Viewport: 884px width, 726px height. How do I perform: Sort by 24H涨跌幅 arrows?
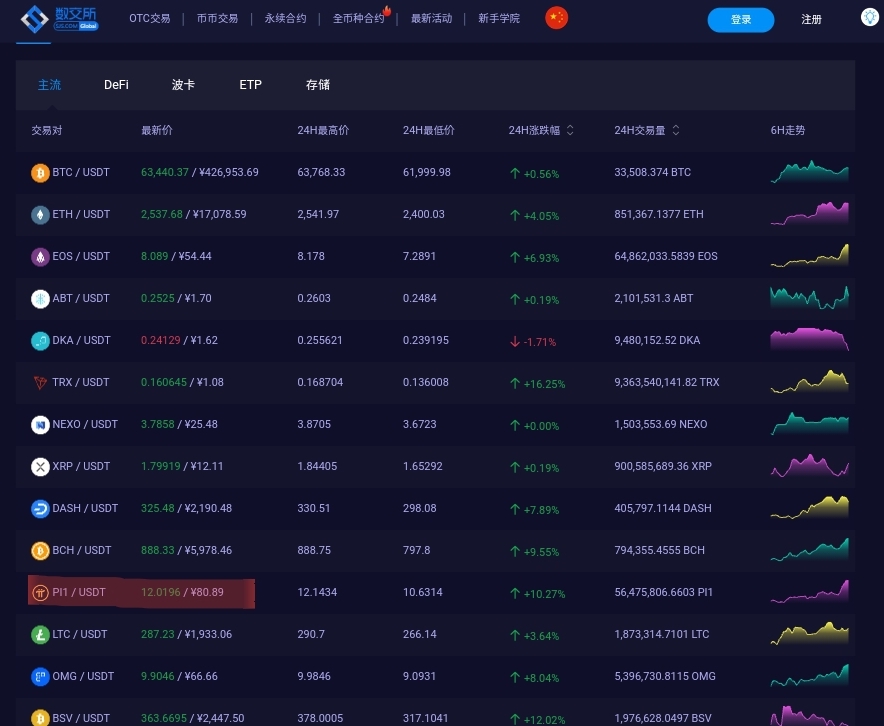(x=570, y=130)
